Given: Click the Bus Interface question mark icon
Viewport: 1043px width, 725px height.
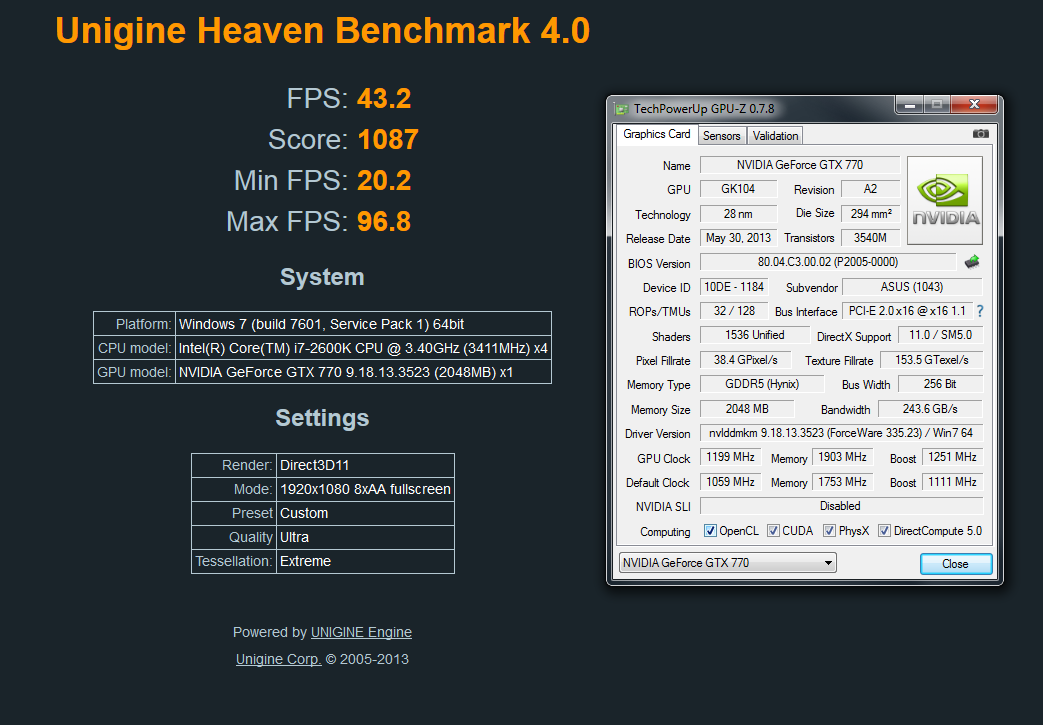Looking at the screenshot, I should (x=980, y=311).
